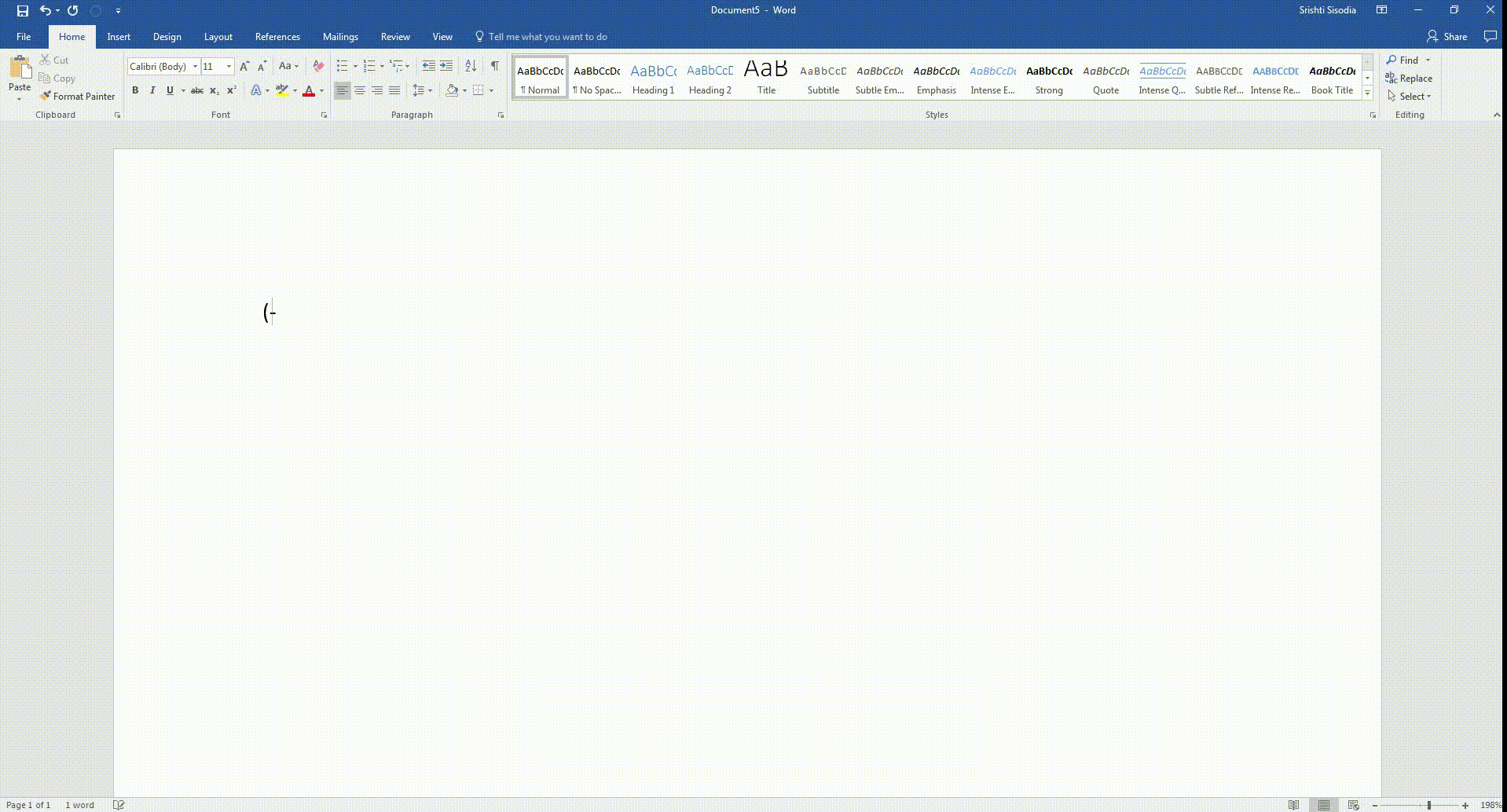This screenshot has height=812, width=1507.
Task: Open the font size 11 dropdown
Action: pos(229,67)
